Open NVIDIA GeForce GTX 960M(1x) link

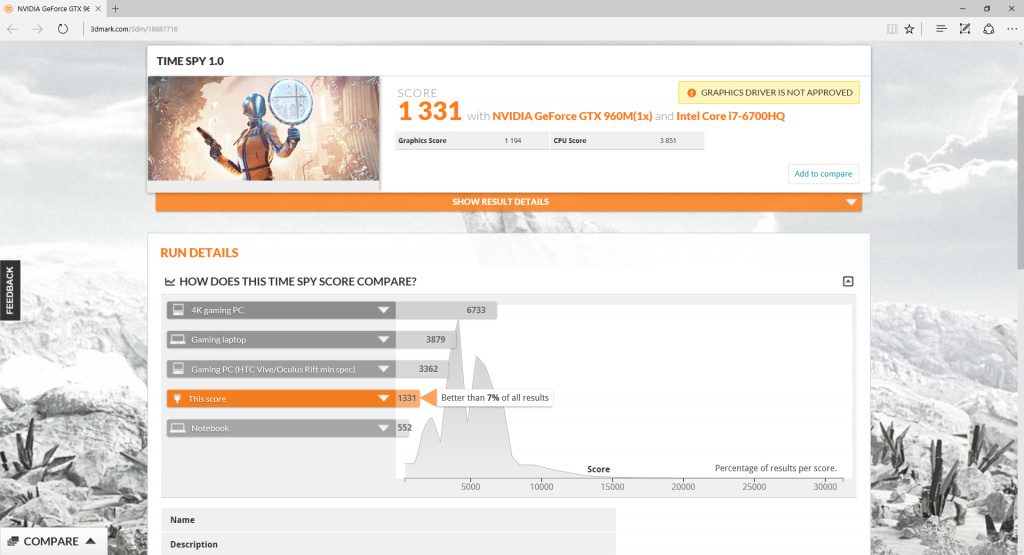click(572, 116)
